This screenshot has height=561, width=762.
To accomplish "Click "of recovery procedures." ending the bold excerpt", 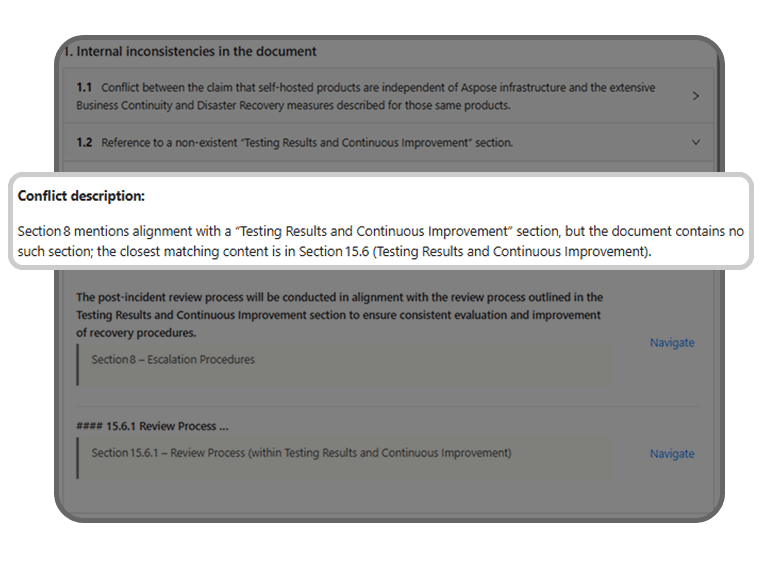I will [x=136, y=333].
